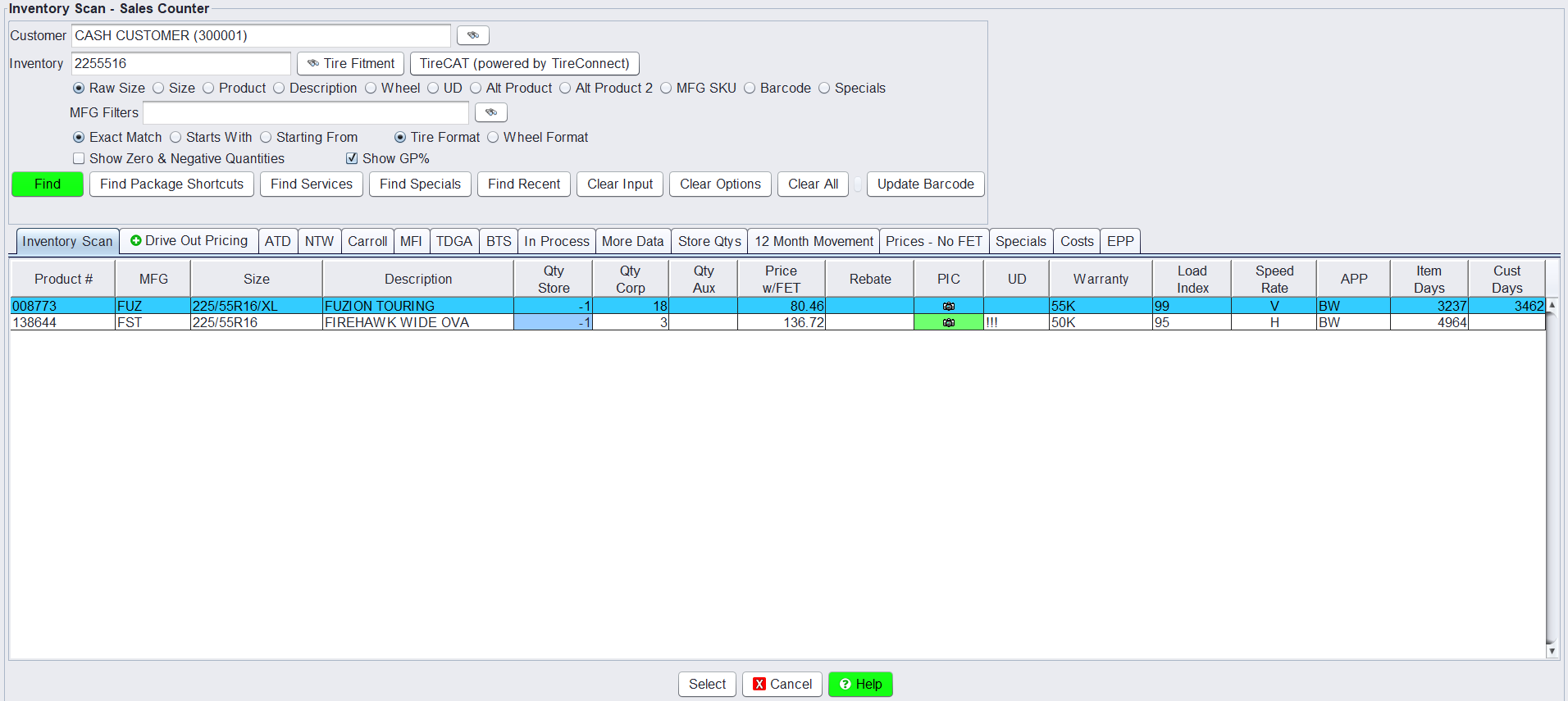Click the Inventory input field
Viewport: 1568px width, 701px height.
coord(180,64)
